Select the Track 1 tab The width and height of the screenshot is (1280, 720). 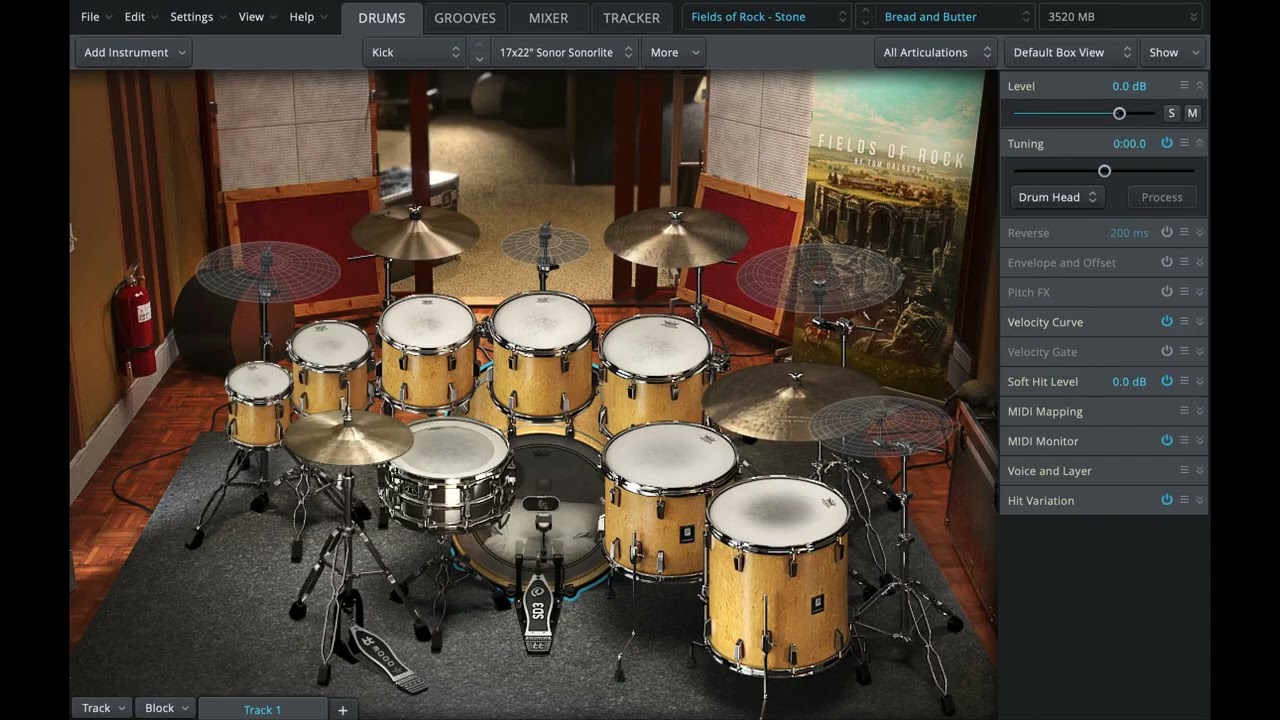coord(262,710)
